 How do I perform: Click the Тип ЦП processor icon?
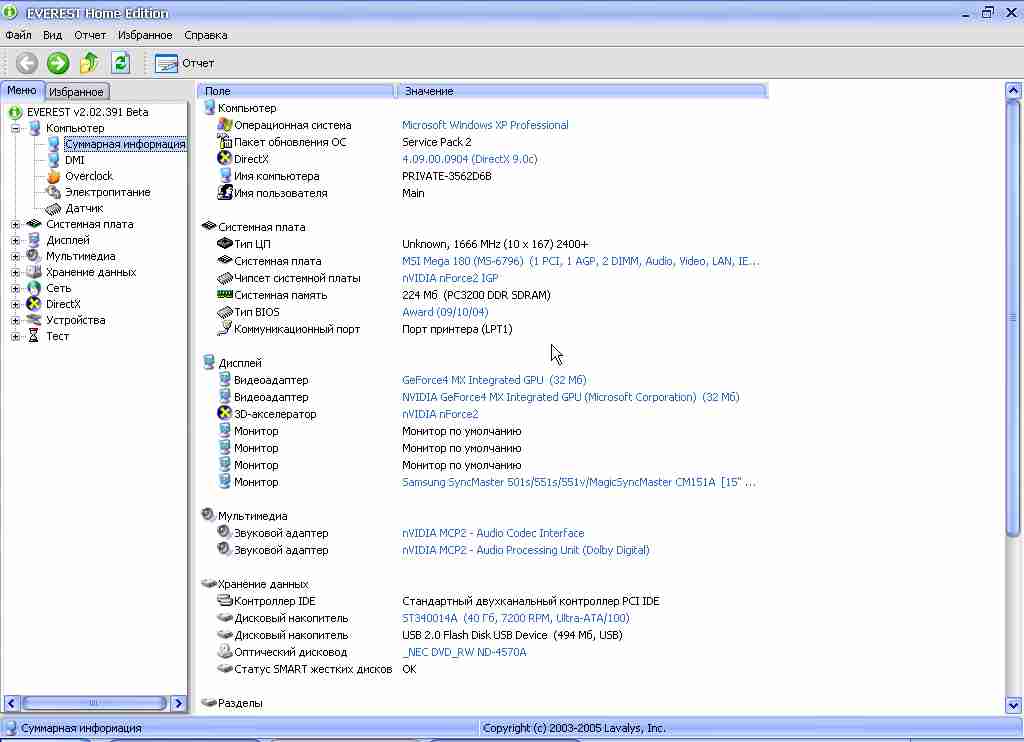[x=225, y=244]
